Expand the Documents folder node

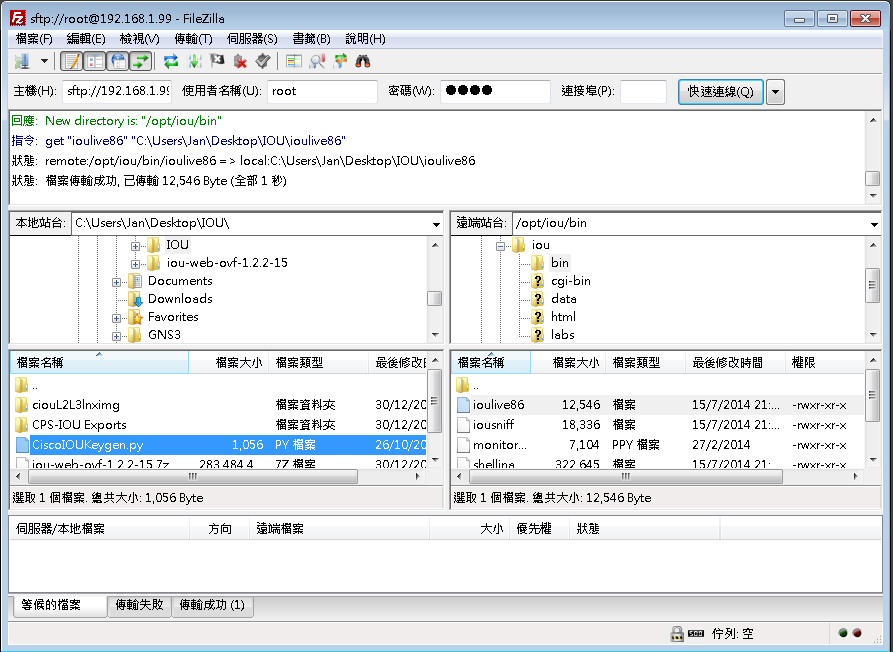click(x=116, y=282)
